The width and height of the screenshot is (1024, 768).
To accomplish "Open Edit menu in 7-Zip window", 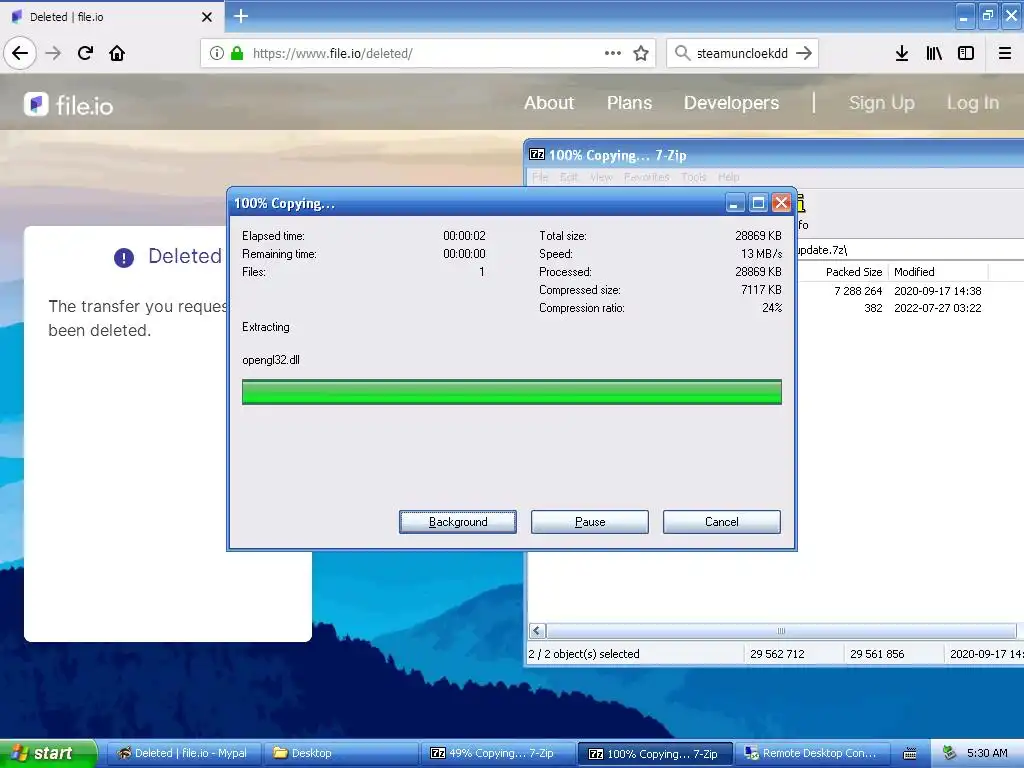I will (568, 177).
